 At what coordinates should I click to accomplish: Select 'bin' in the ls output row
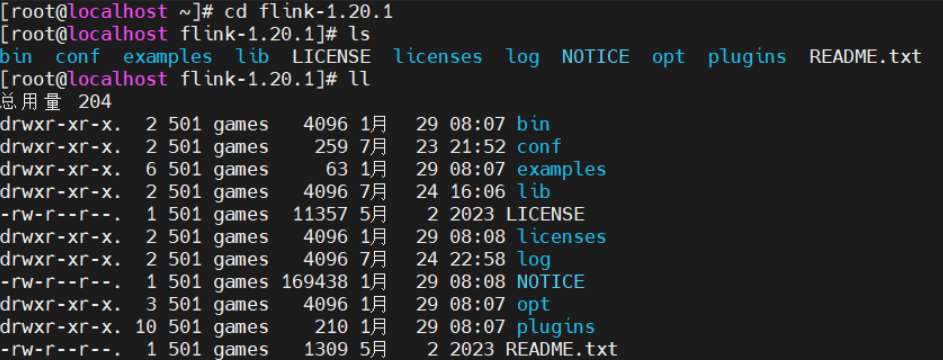click(16, 56)
